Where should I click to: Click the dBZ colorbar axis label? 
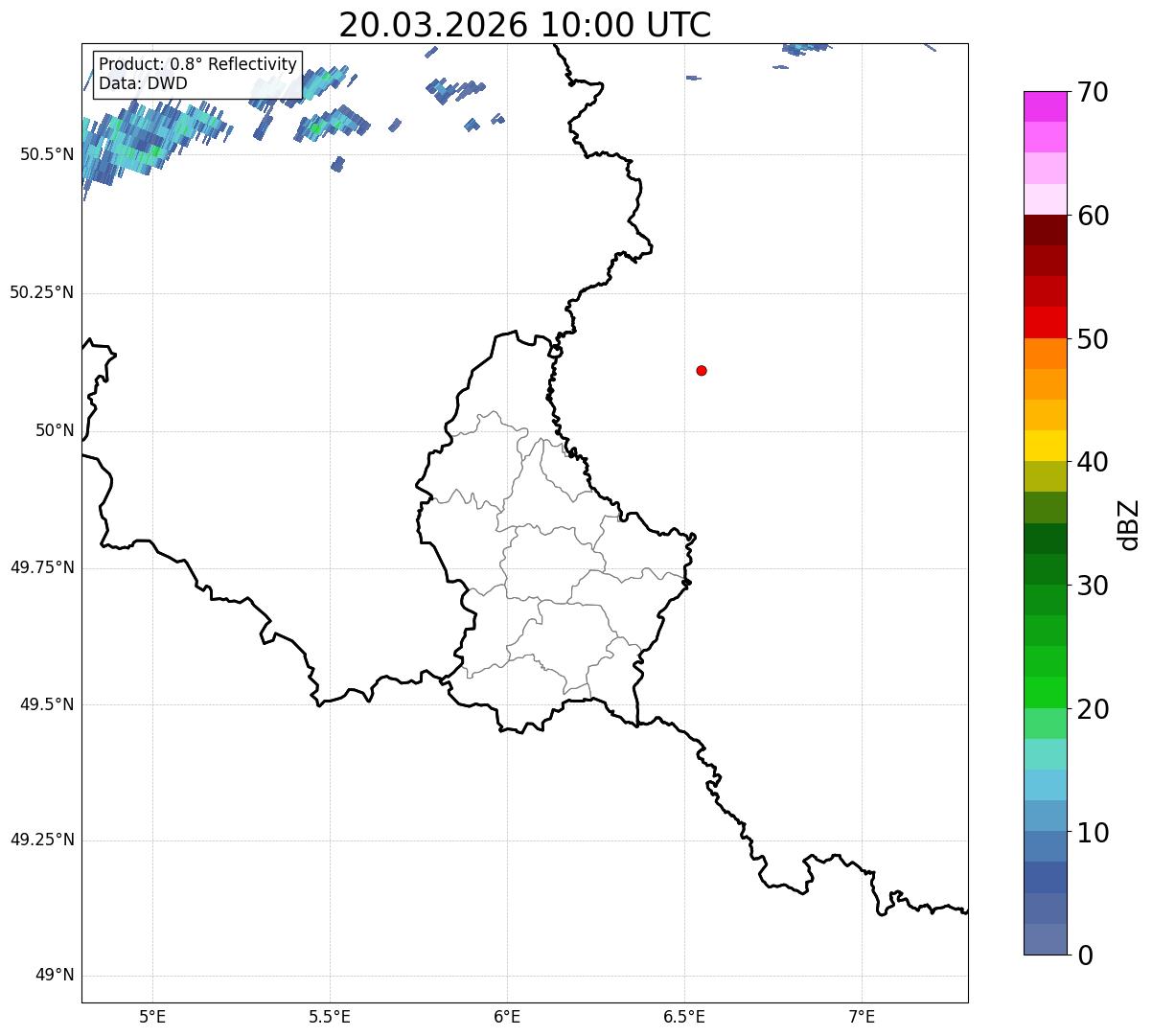click(x=1129, y=523)
